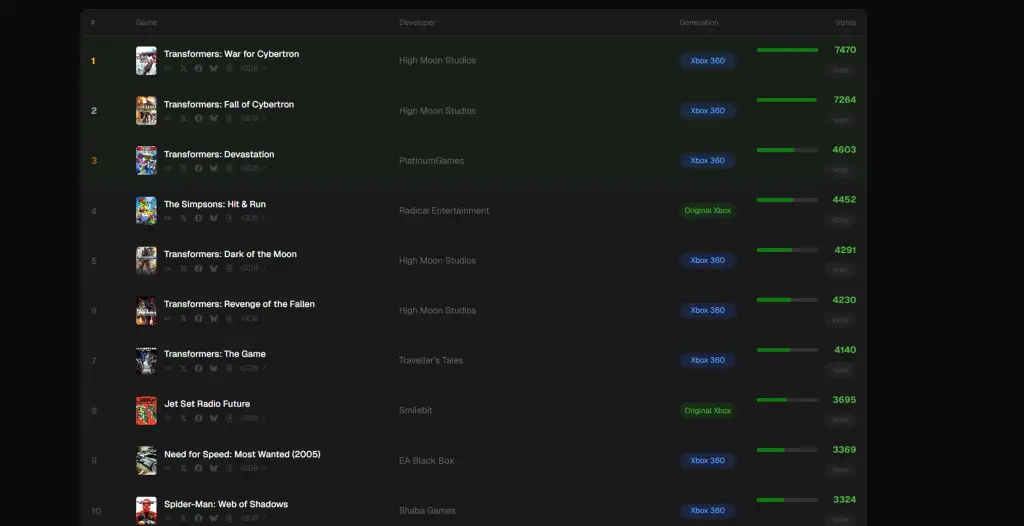The width and height of the screenshot is (1024, 526).
Task: Share Transformers: Devastation on Threads
Action: coord(229,168)
